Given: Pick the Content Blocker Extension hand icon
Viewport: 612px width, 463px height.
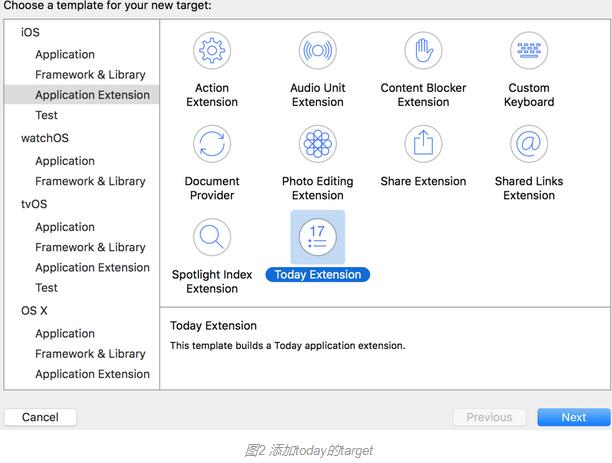Looking at the screenshot, I should coord(423,50).
